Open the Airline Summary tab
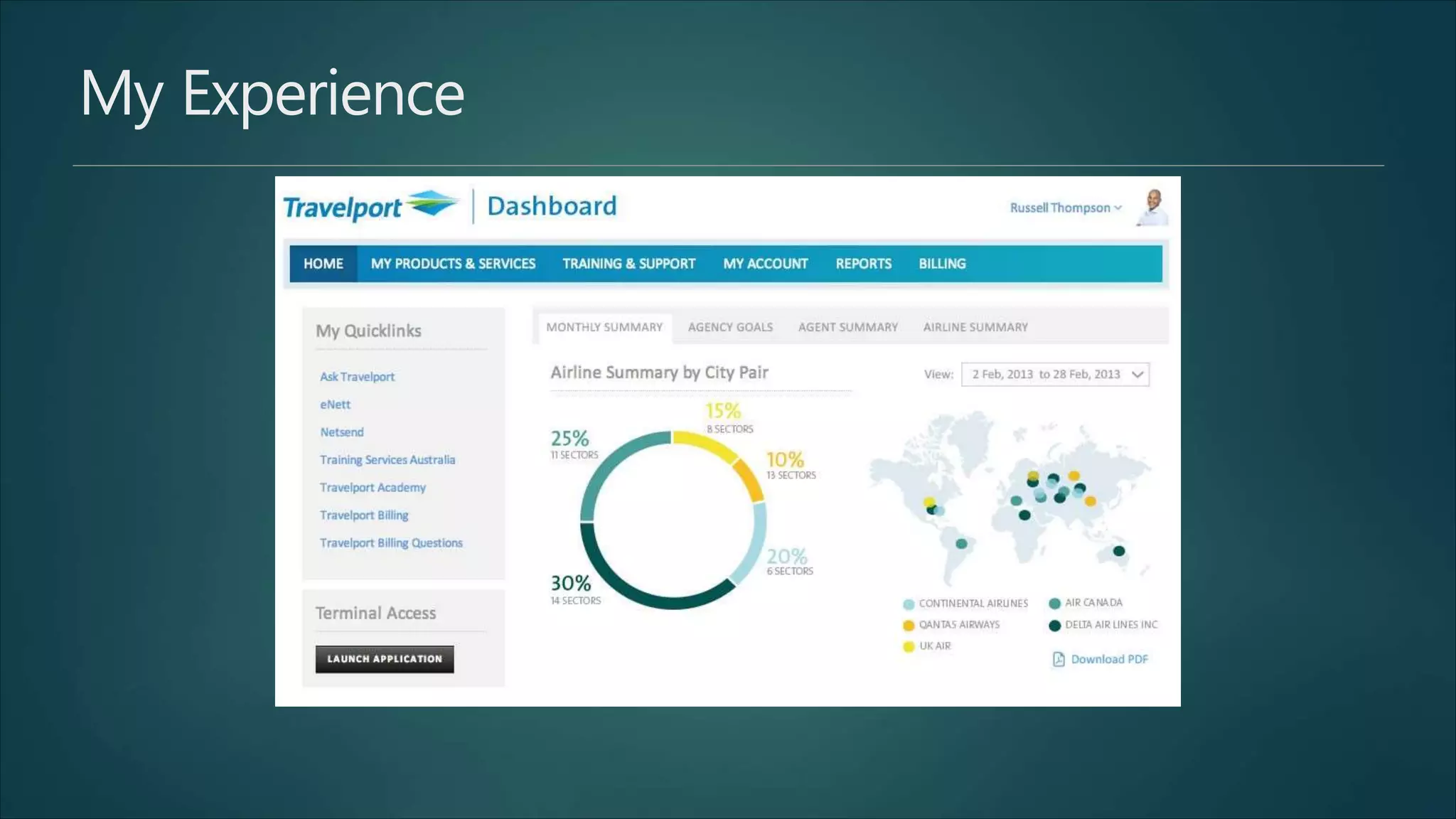This screenshot has width=1456, height=819. click(975, 327)
